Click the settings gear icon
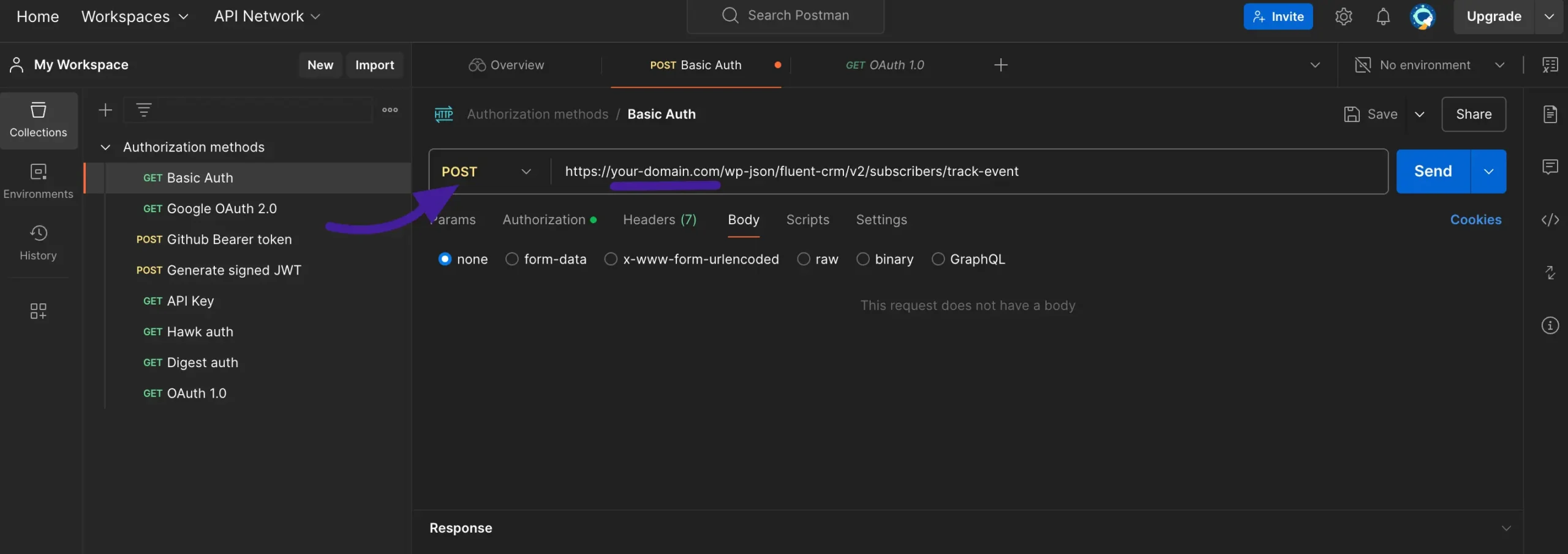1568x554 pixels. (x=1343, y=17)
